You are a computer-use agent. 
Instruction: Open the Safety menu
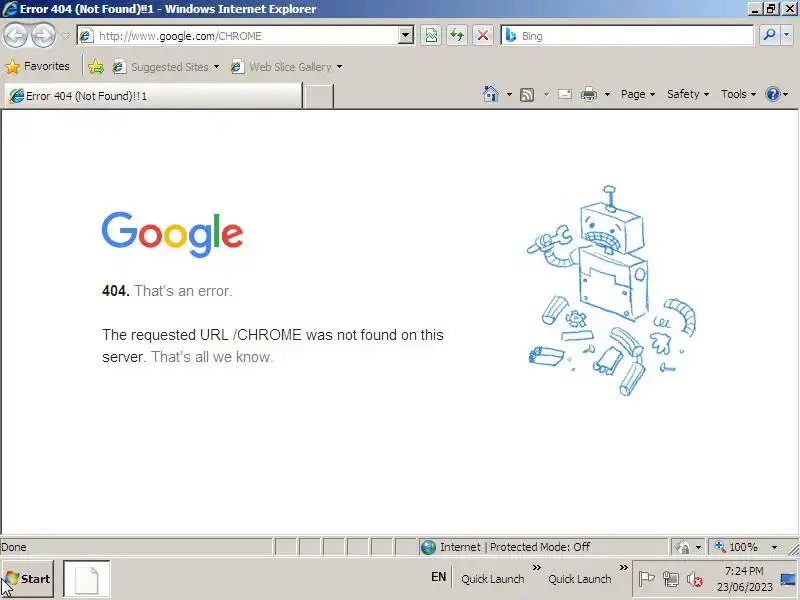tap(688, 94)
